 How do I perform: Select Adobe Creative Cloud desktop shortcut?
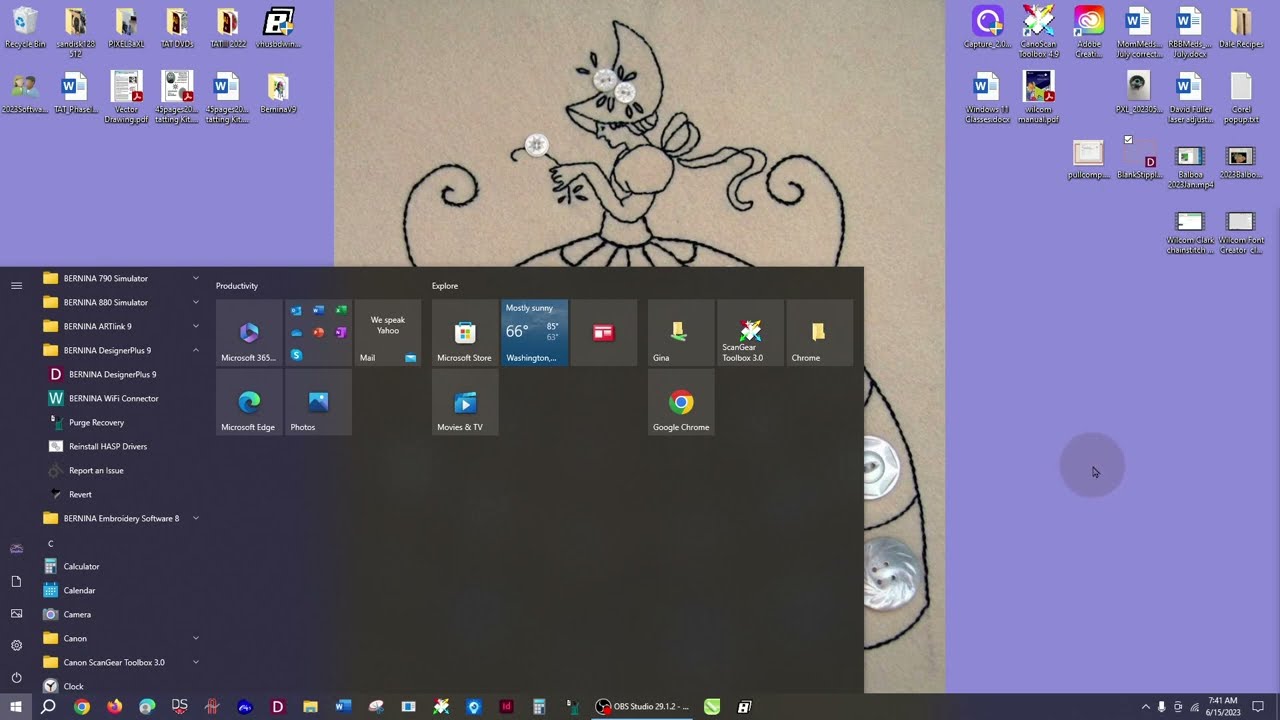point(1089,32)
